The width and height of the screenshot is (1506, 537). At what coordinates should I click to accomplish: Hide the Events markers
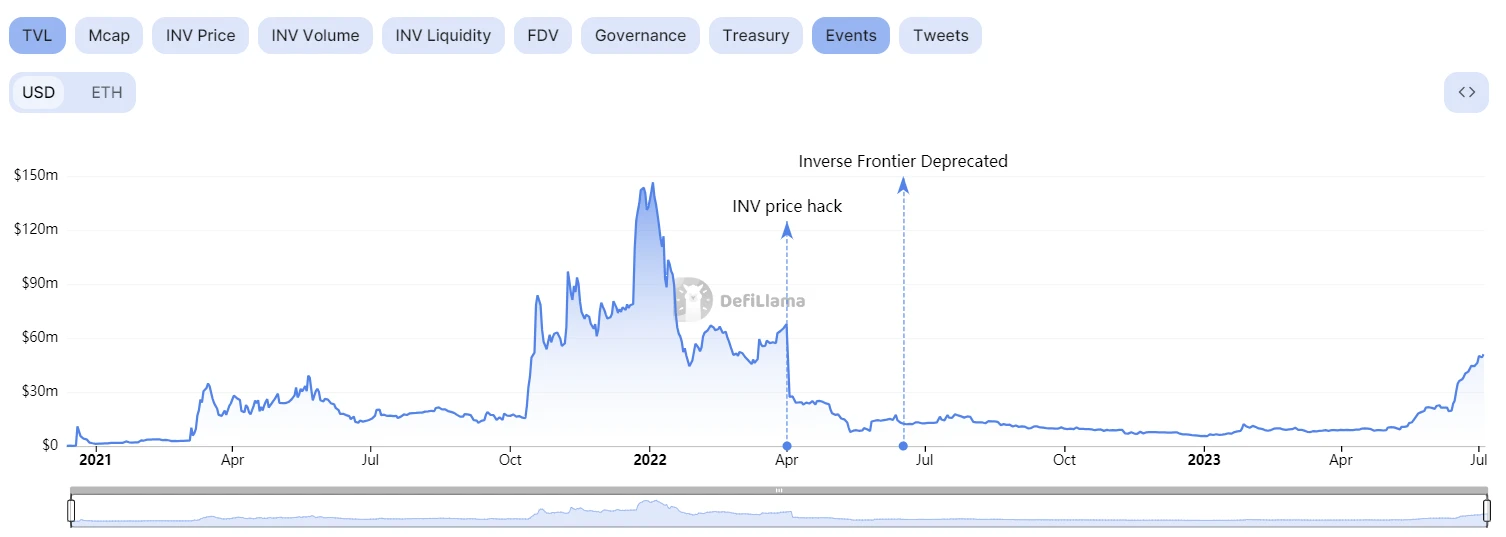(x=851, y=36)
